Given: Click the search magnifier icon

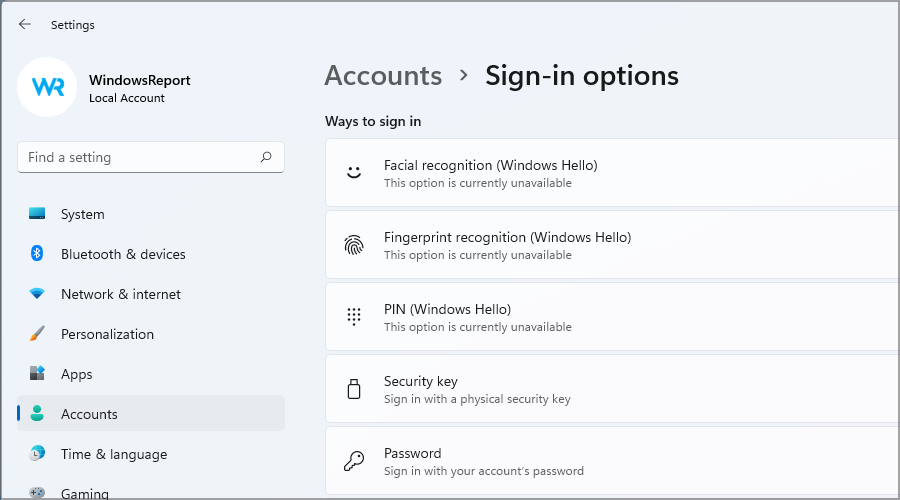Looking at the screenshot, I should point(266,157).
